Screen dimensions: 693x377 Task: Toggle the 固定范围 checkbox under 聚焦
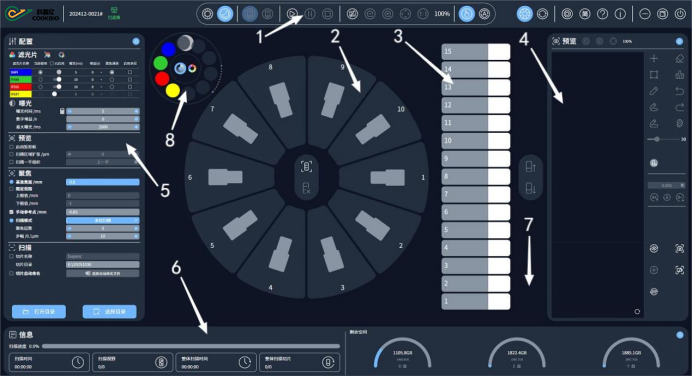tap(11, 189)
